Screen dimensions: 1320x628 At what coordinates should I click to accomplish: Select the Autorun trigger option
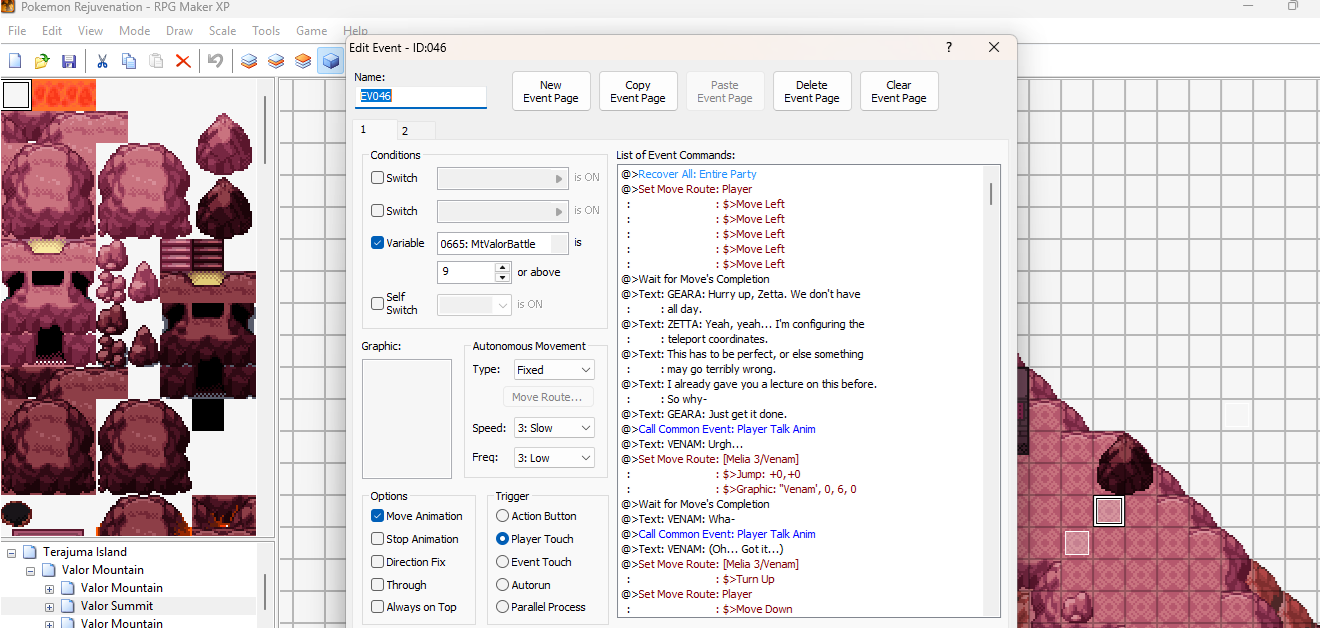(x=503, y=585)
